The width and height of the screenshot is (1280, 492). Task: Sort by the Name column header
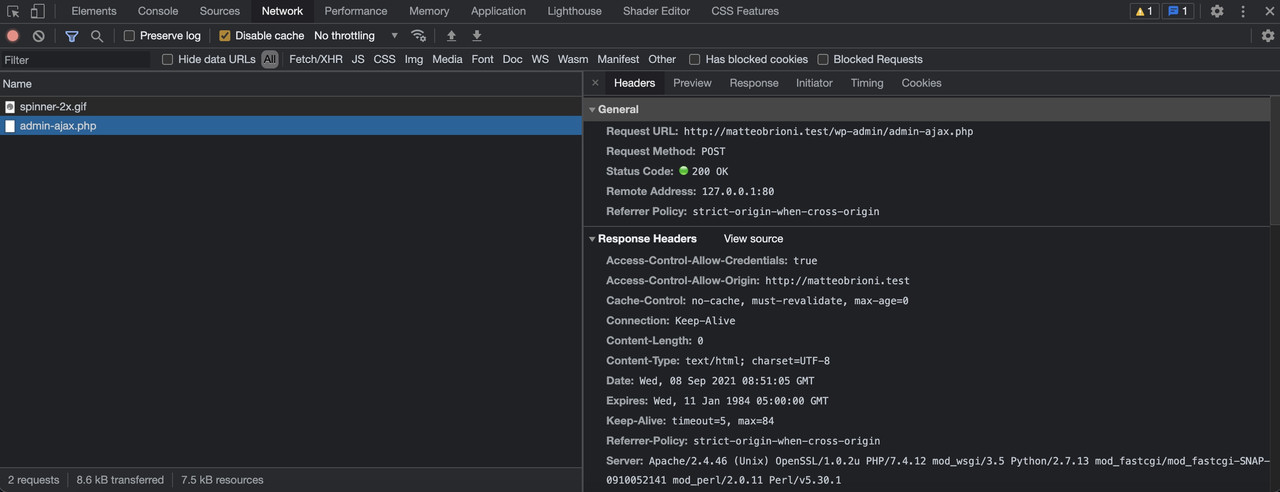point(291,84)
